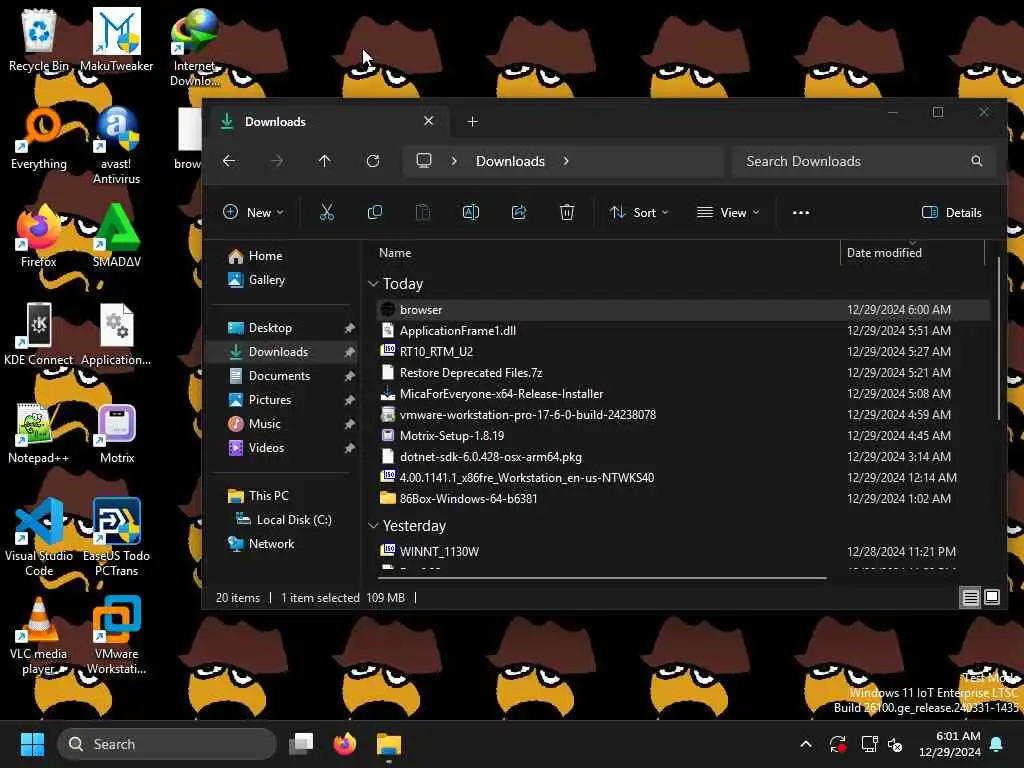Select avast! Antivirus desktop icon
1024x768 pixels.
[116, 145]
